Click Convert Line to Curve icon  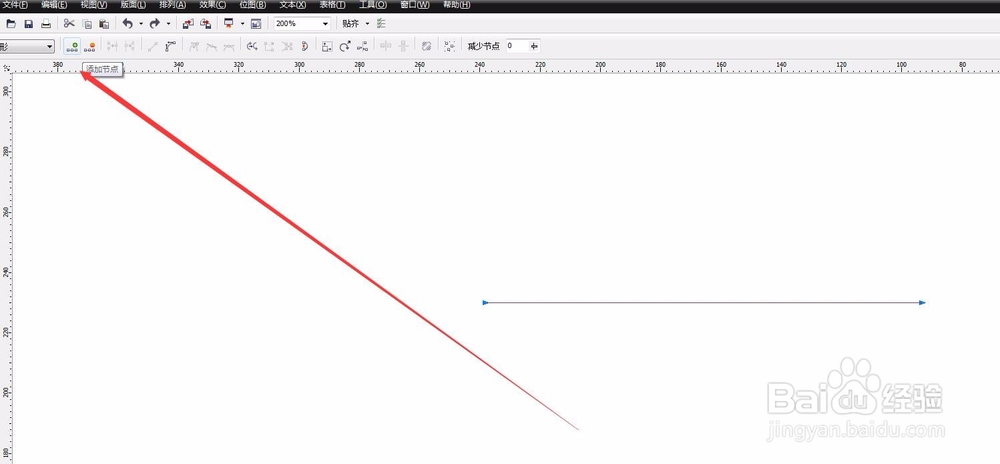click(x=170, y=46)
